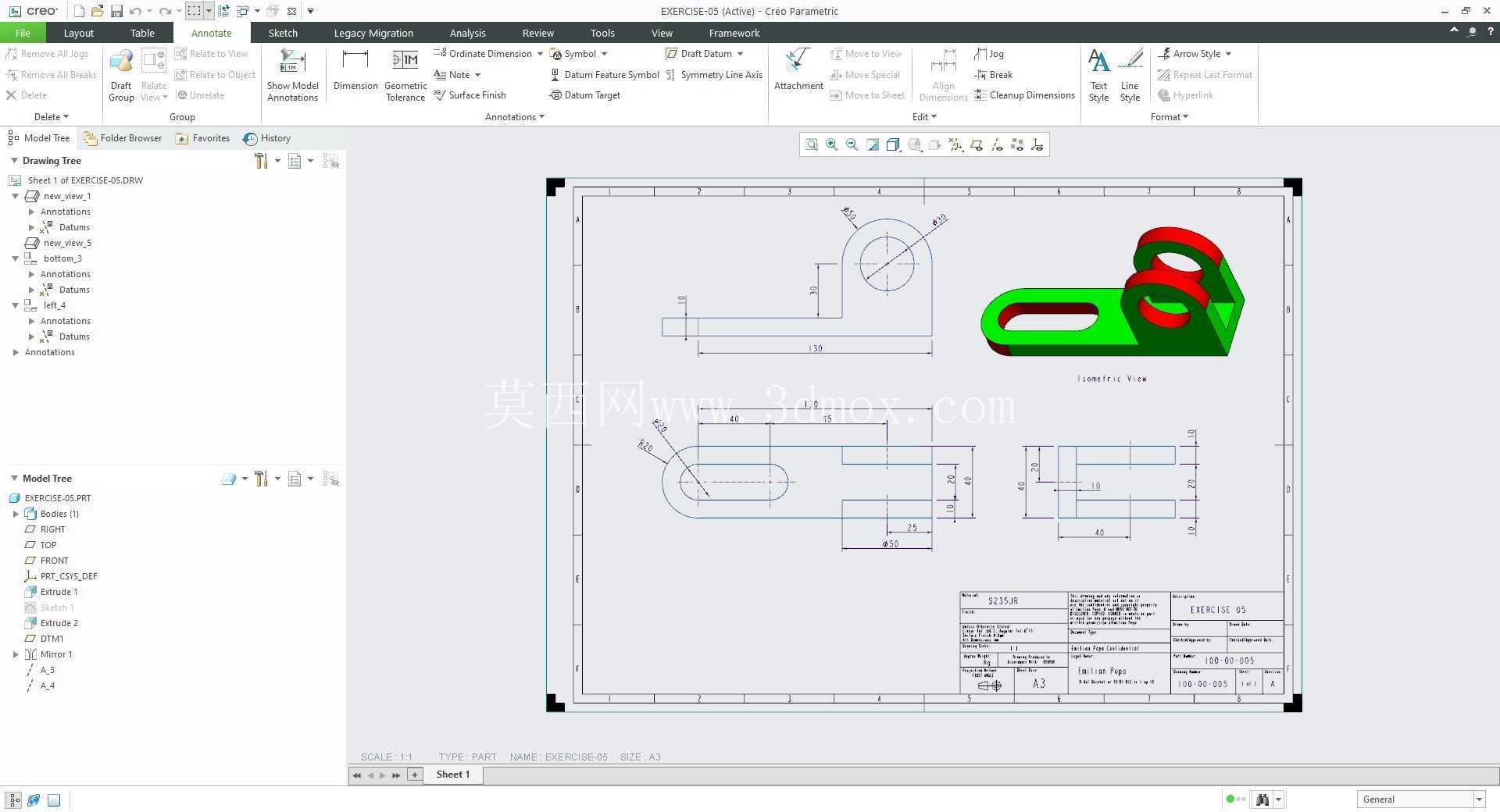The width and height of the screenshot is (1500, 812).
Task: Expand Annotations under bottom_3
Action: click(x=31, y=274)
